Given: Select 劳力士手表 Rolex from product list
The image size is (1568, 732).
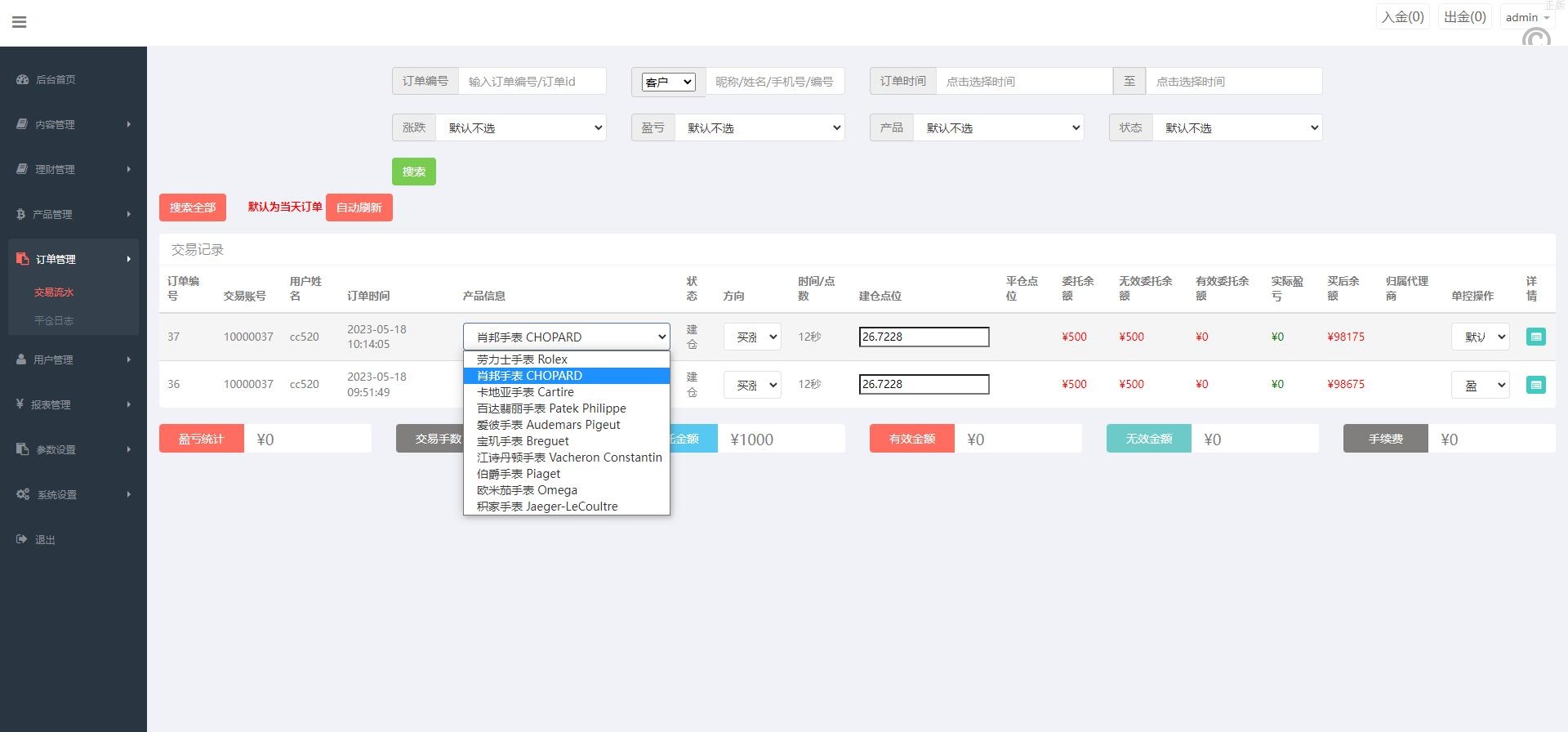Looking at the screenshot, I should [x=522, y=359].
